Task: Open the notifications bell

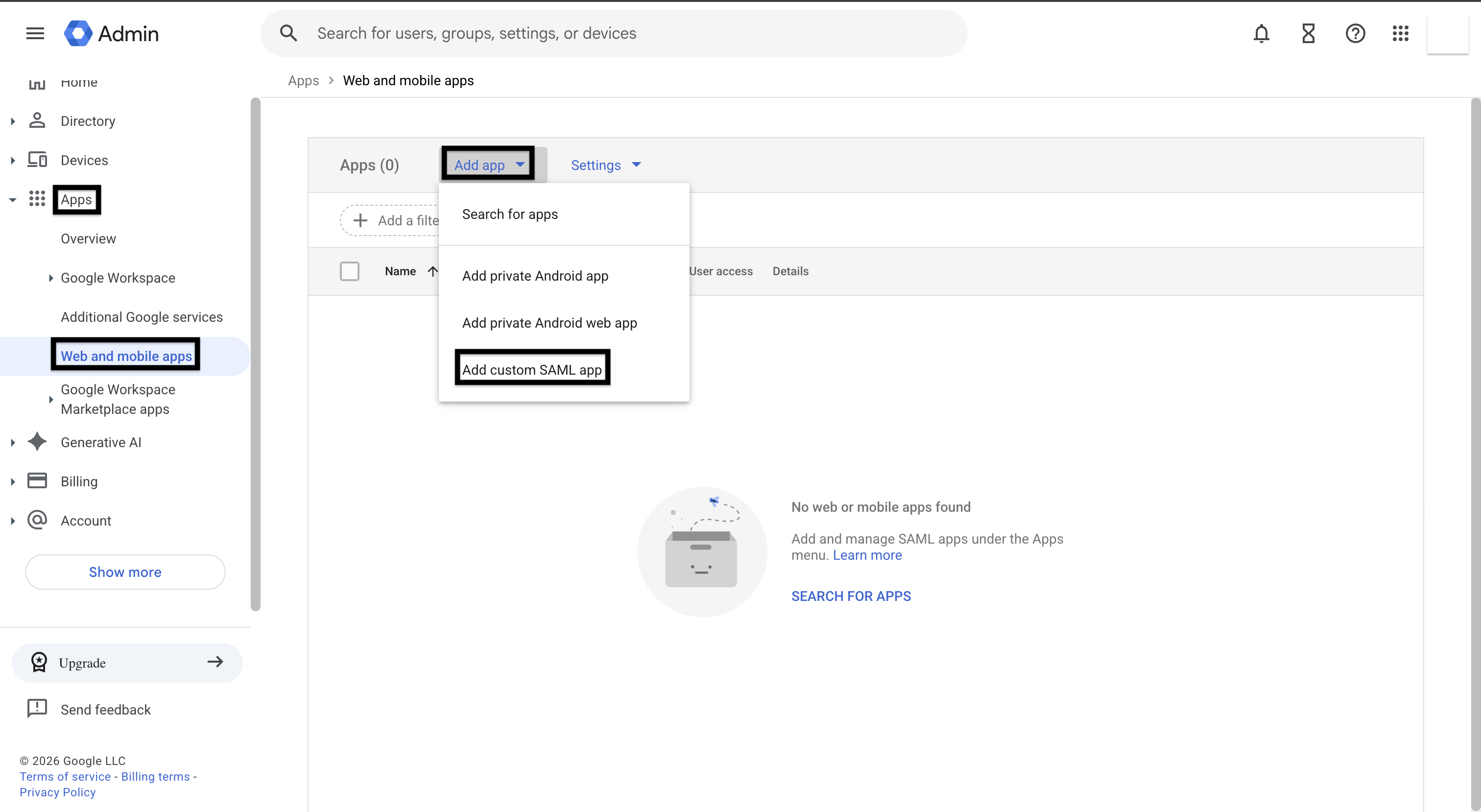Action: pyautogui.click(x=1262, y=33)
